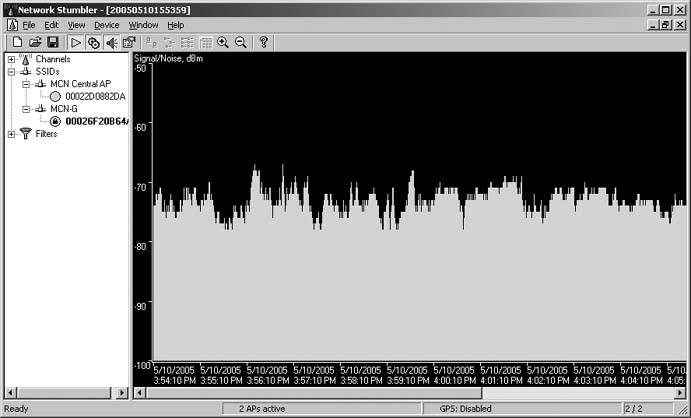Open the Options icon in toolbar

[129, 43]
